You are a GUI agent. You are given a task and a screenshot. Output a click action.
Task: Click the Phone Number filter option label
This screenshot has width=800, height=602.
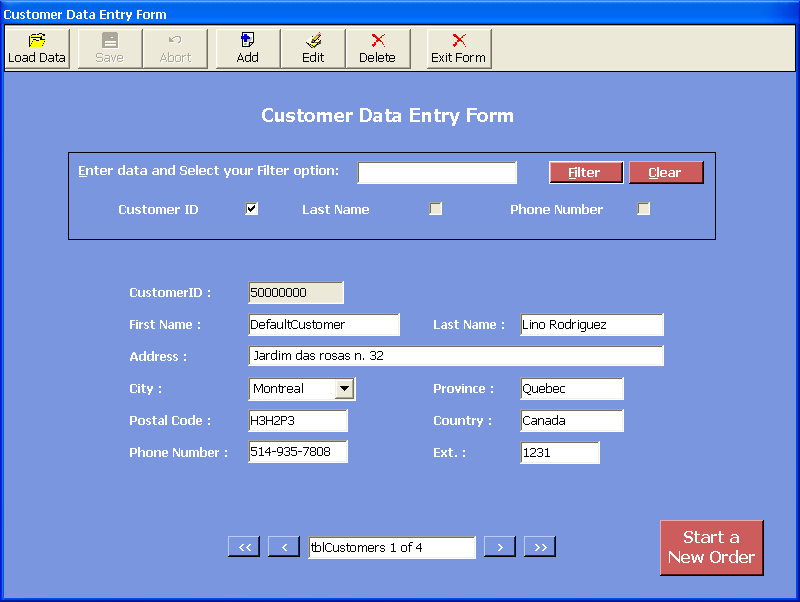(556, 209)
